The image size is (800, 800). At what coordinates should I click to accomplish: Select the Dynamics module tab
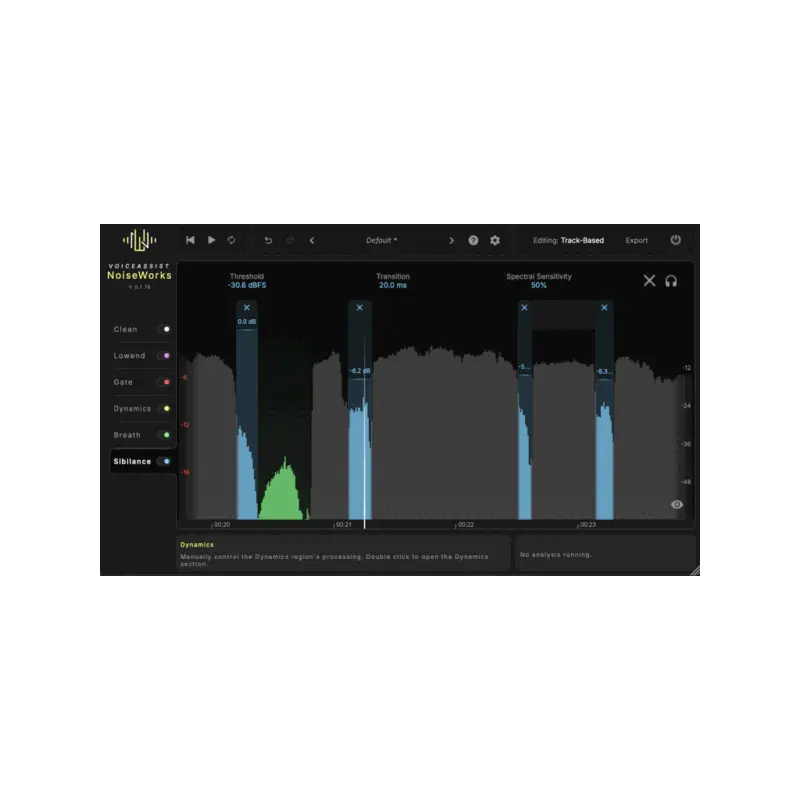(132, 409)
